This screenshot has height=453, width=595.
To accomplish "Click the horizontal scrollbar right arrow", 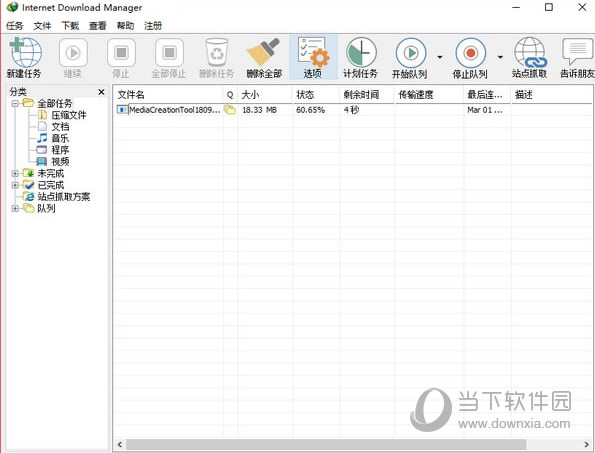I will tap(587, 444).
